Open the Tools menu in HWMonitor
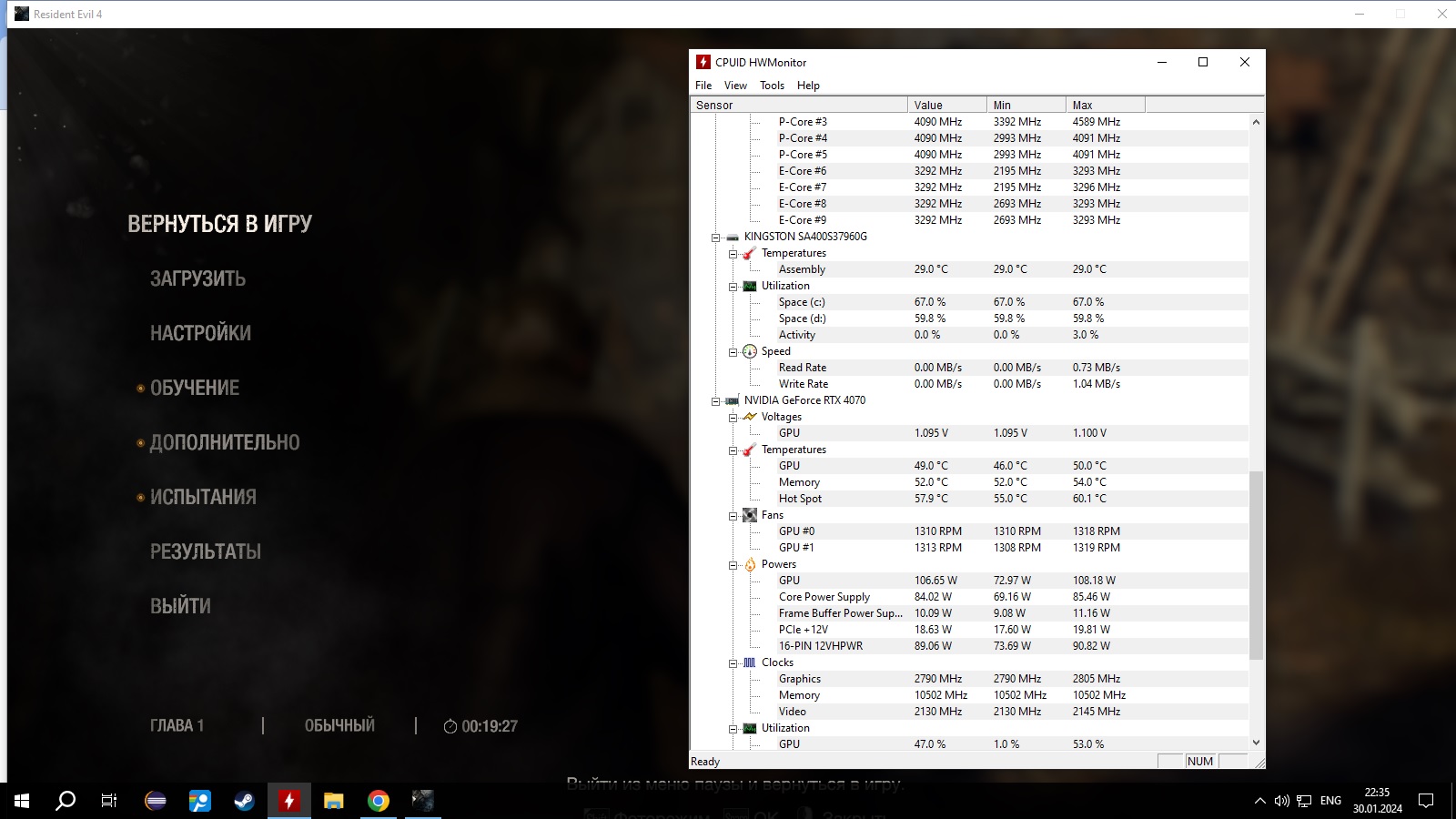 click(x=772, y=86)
